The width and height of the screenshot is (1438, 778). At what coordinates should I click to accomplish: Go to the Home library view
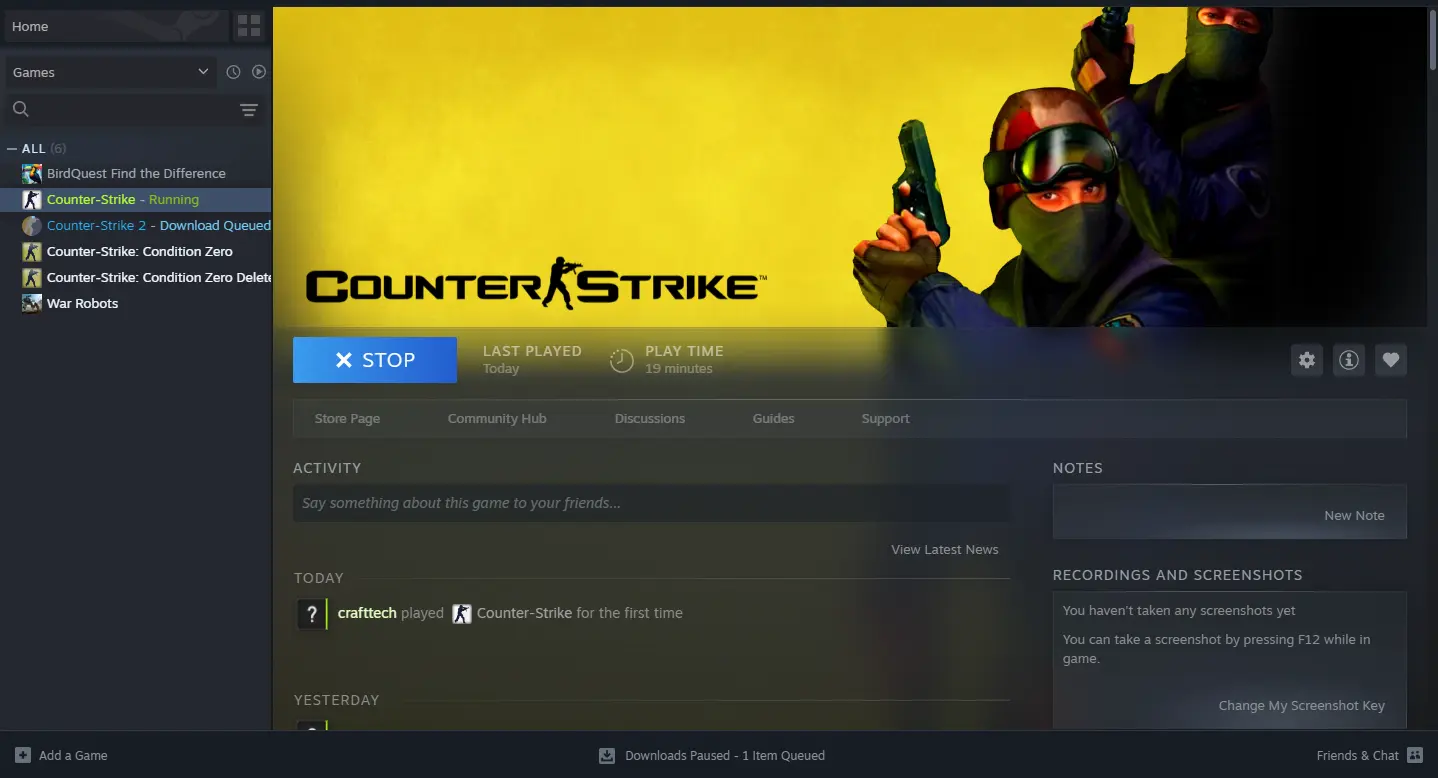point(116,26)
